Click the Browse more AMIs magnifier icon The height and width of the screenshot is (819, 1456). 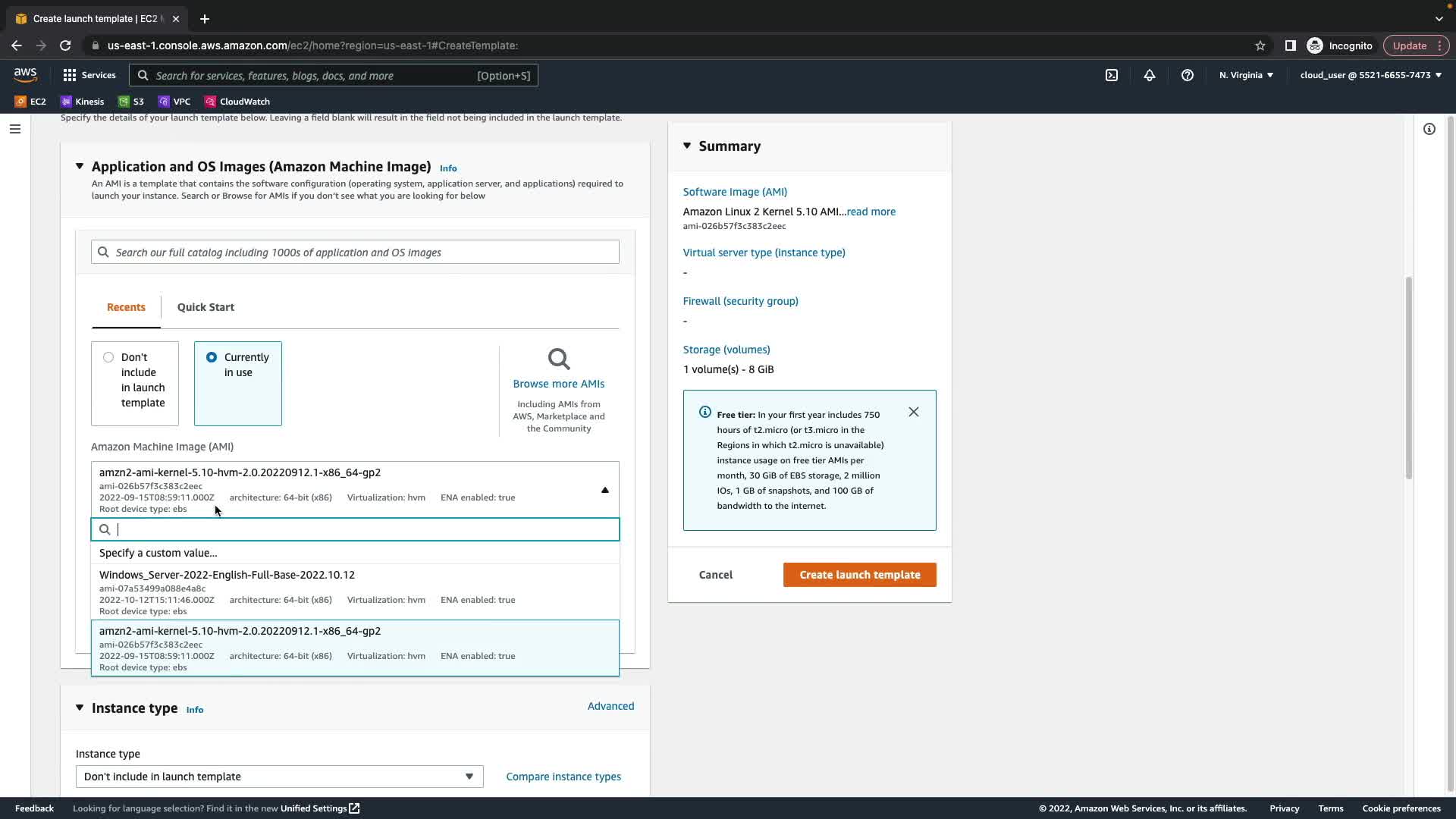(559, 359)
